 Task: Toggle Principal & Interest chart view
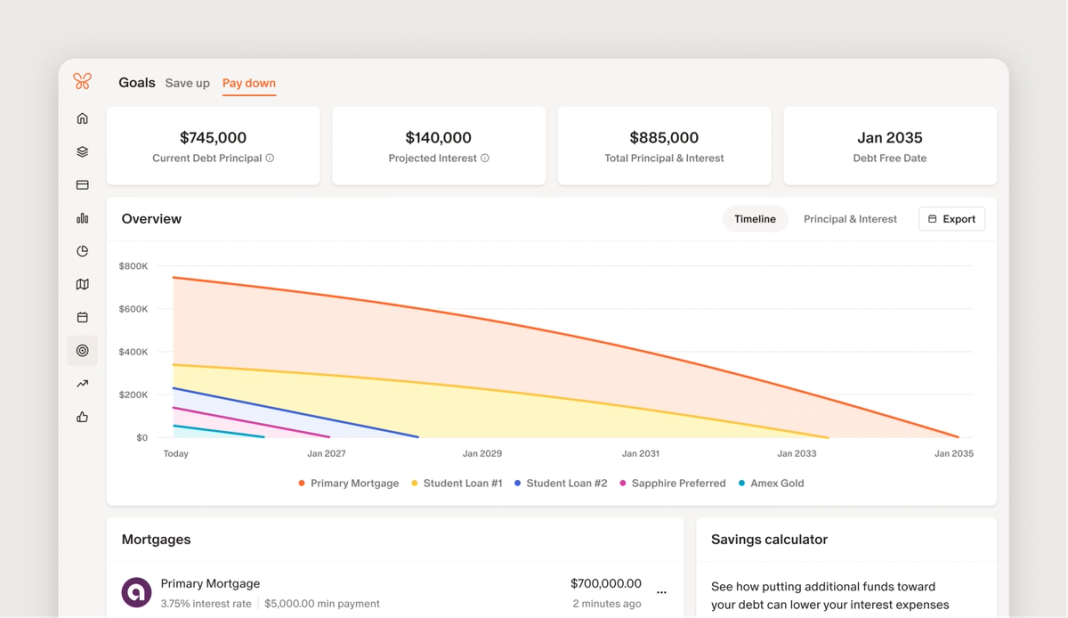point(850,219)
